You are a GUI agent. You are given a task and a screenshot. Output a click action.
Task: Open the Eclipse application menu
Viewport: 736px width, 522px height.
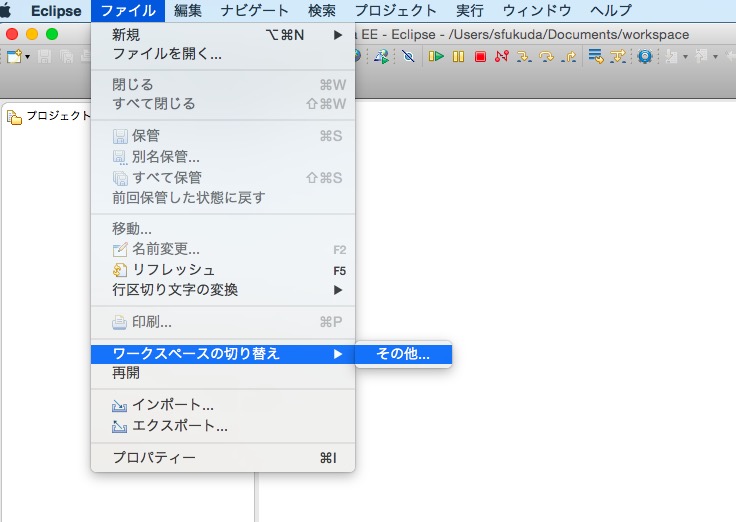tap(56, 10)
